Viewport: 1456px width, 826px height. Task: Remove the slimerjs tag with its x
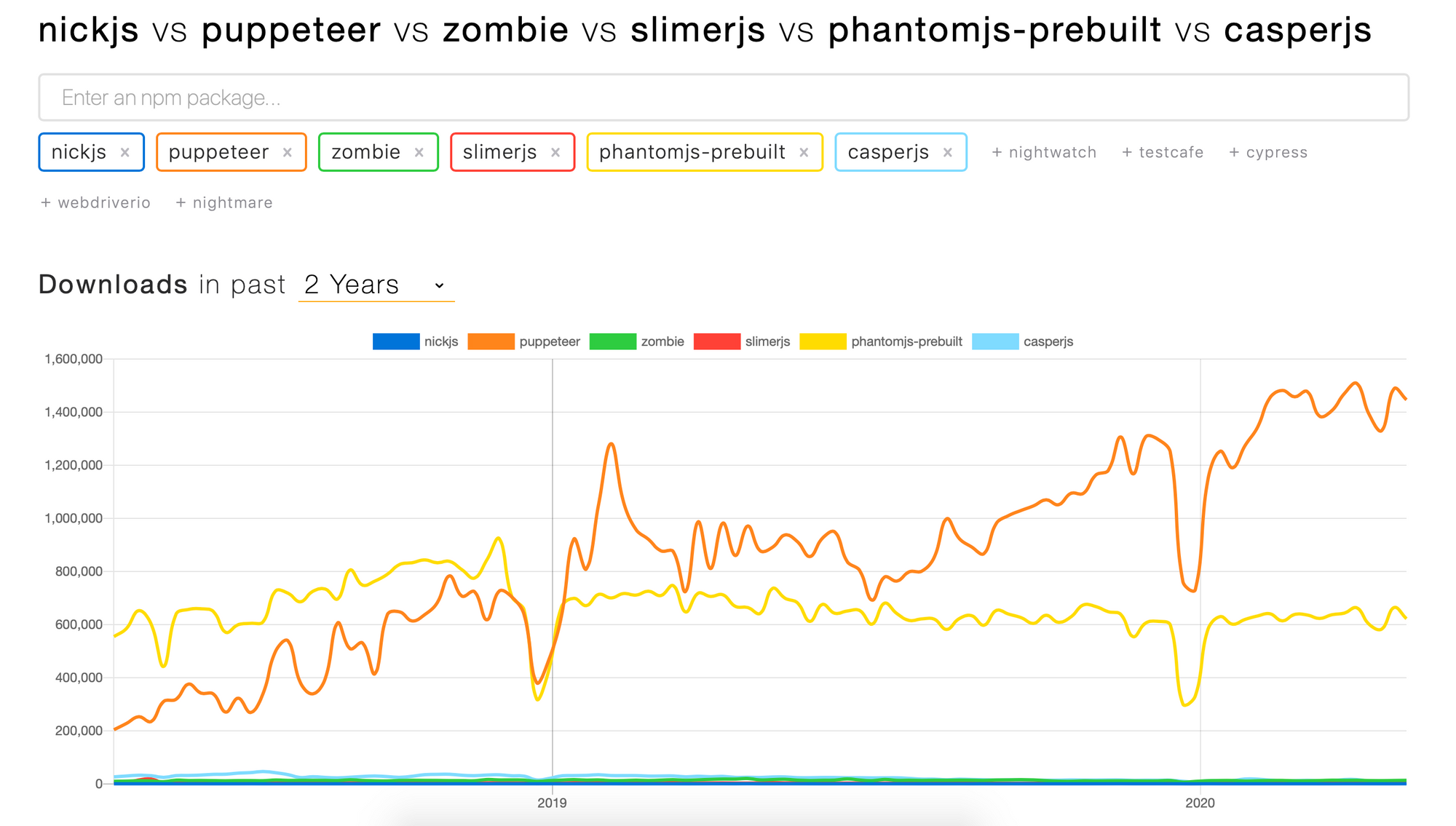(x=555, y=153)
